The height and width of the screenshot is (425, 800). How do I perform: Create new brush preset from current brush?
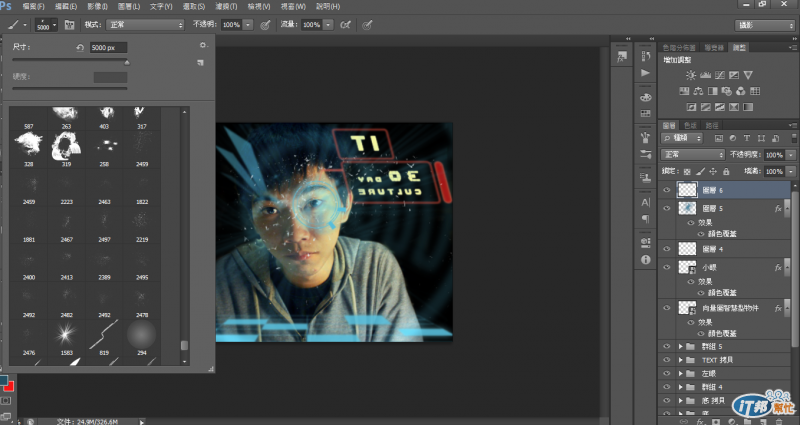click(x=201, y=63)
